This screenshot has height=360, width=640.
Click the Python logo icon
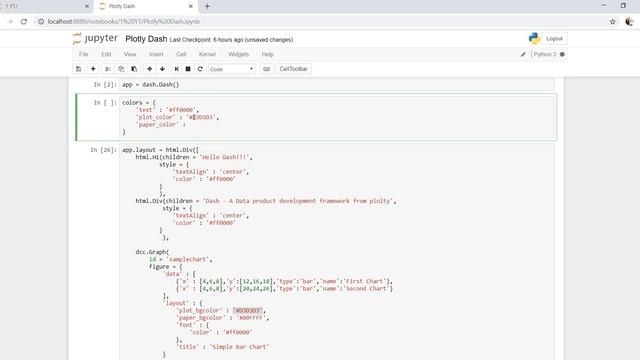[x=534, y=38]
